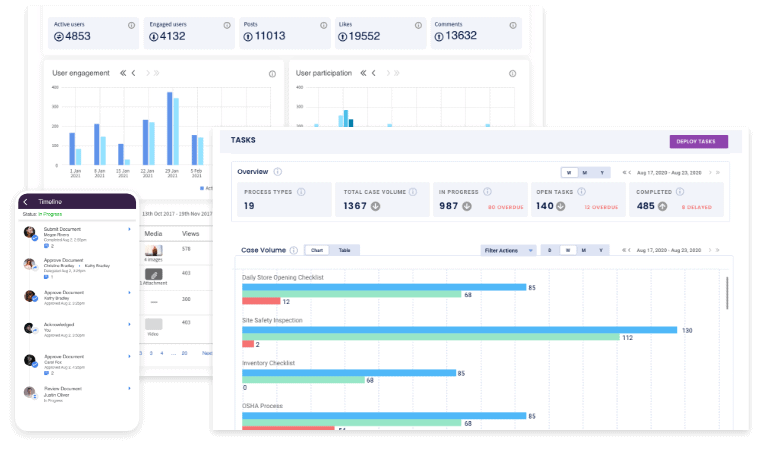Click the In Progress info icon

pos(487,192)
